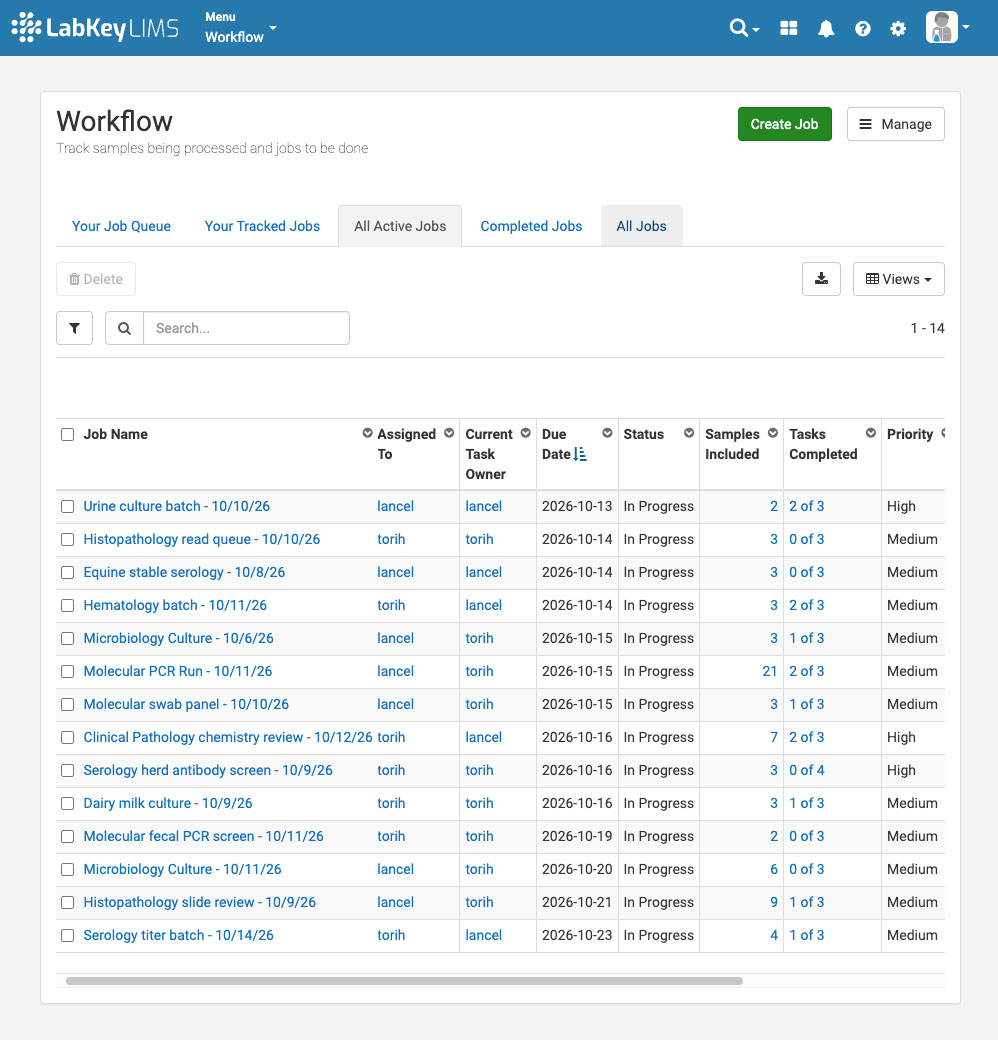Check the Serology herd antibody screen row
The width and height of the screenshot is (998, 1040).
(67, 771)
